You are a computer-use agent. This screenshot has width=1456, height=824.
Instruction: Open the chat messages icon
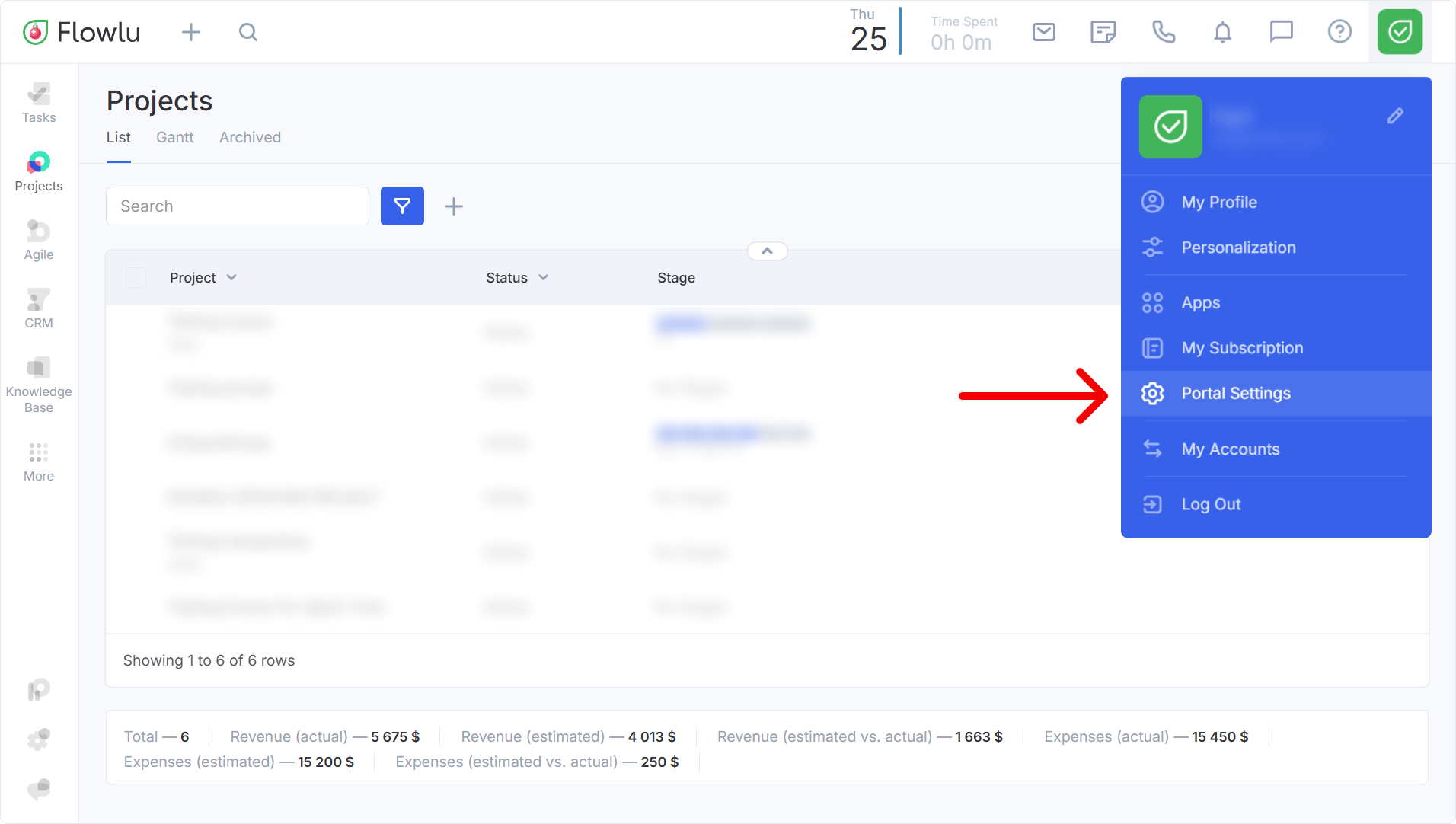tap(1281, 32)
